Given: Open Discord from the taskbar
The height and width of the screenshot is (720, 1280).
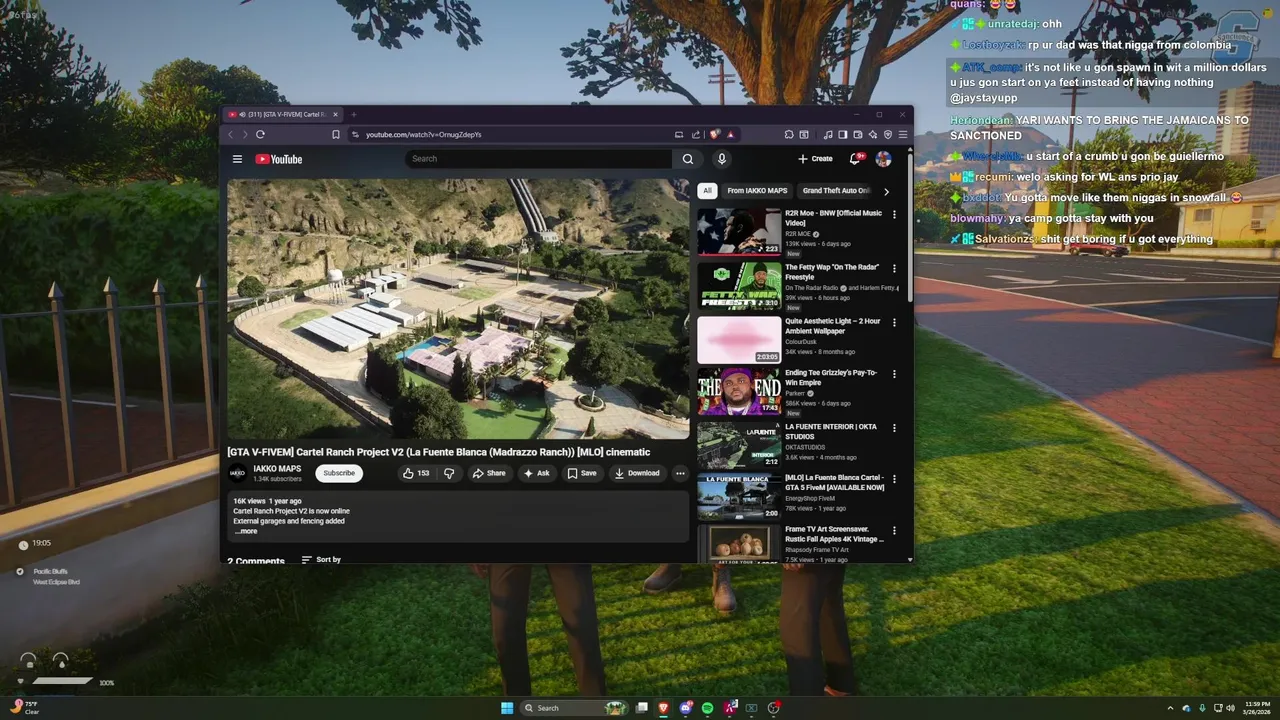Looking at the screenshot, I should 685,708.
